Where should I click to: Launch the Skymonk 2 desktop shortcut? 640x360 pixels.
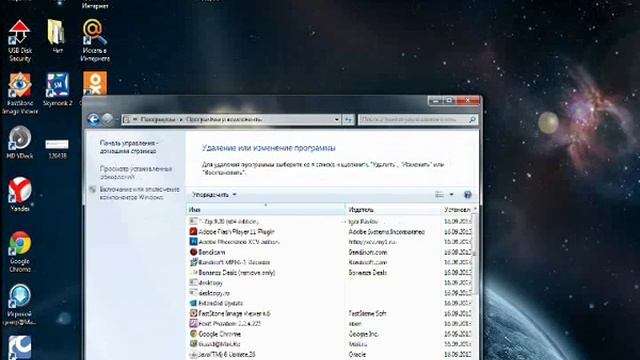tap(57, 89)
